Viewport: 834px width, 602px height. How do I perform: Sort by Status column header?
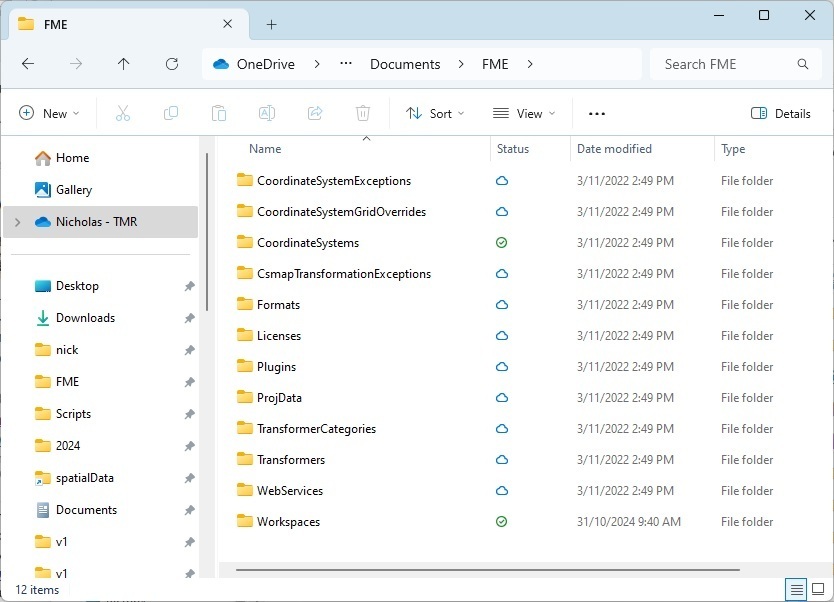(x=513, y=149)
